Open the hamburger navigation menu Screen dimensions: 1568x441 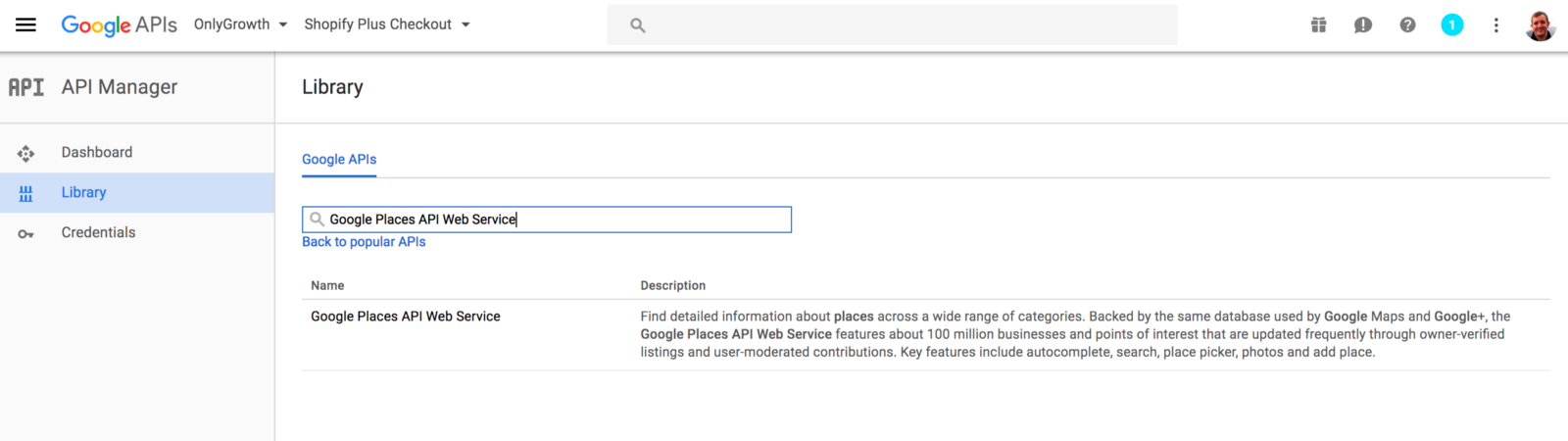(25, 24)
